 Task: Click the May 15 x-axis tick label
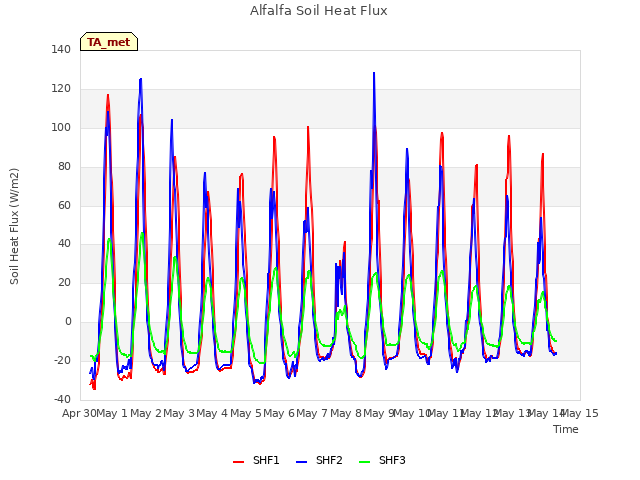[x=580, y=413]
